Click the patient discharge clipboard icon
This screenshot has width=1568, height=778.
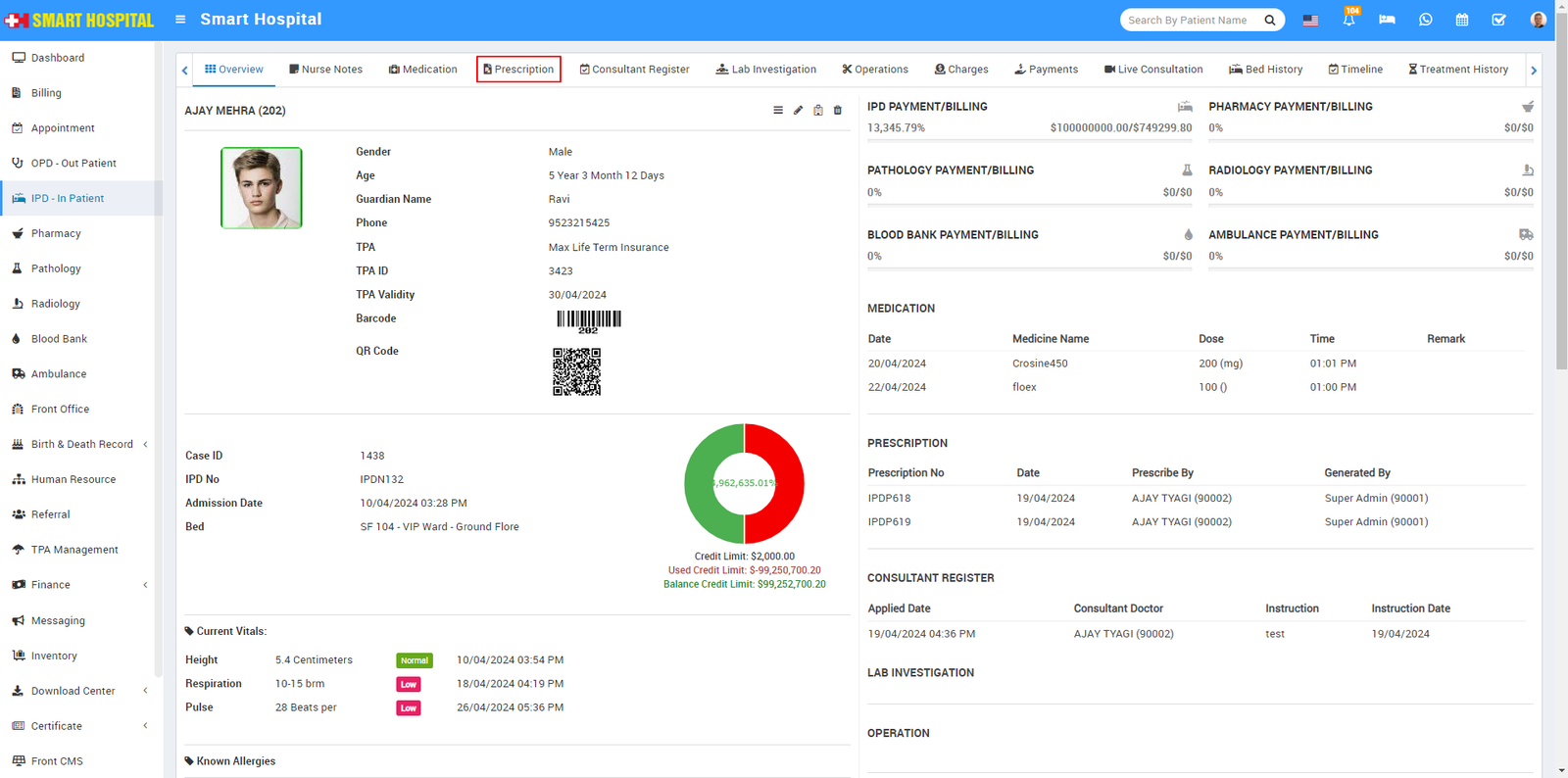coord(818,111)
